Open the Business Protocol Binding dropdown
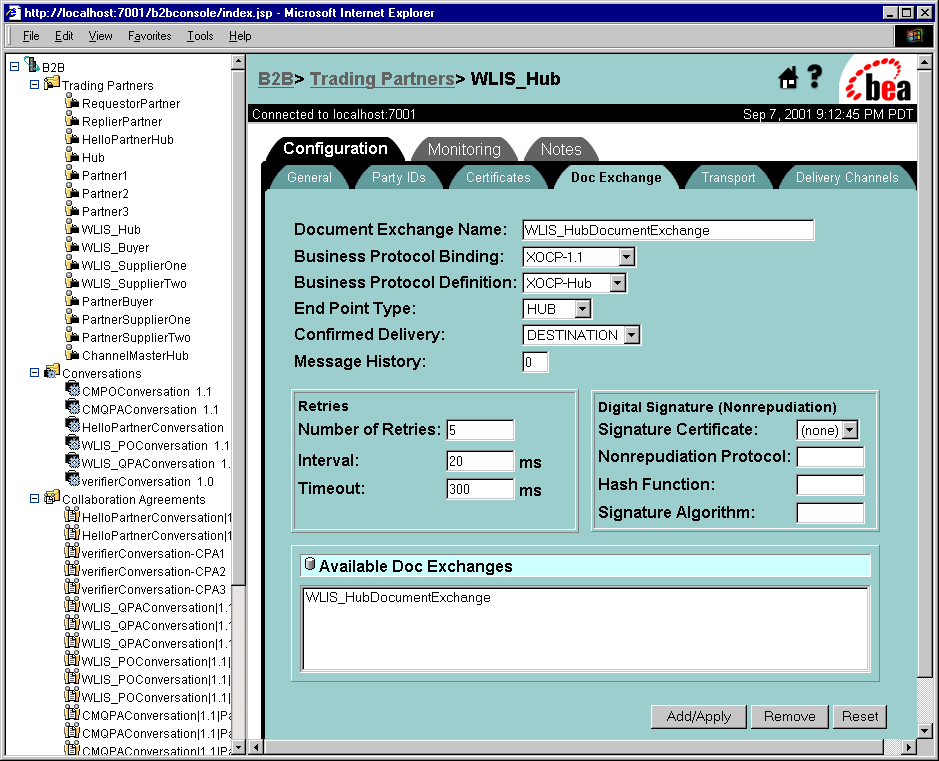Screen dimensions: 939x761 626,257
